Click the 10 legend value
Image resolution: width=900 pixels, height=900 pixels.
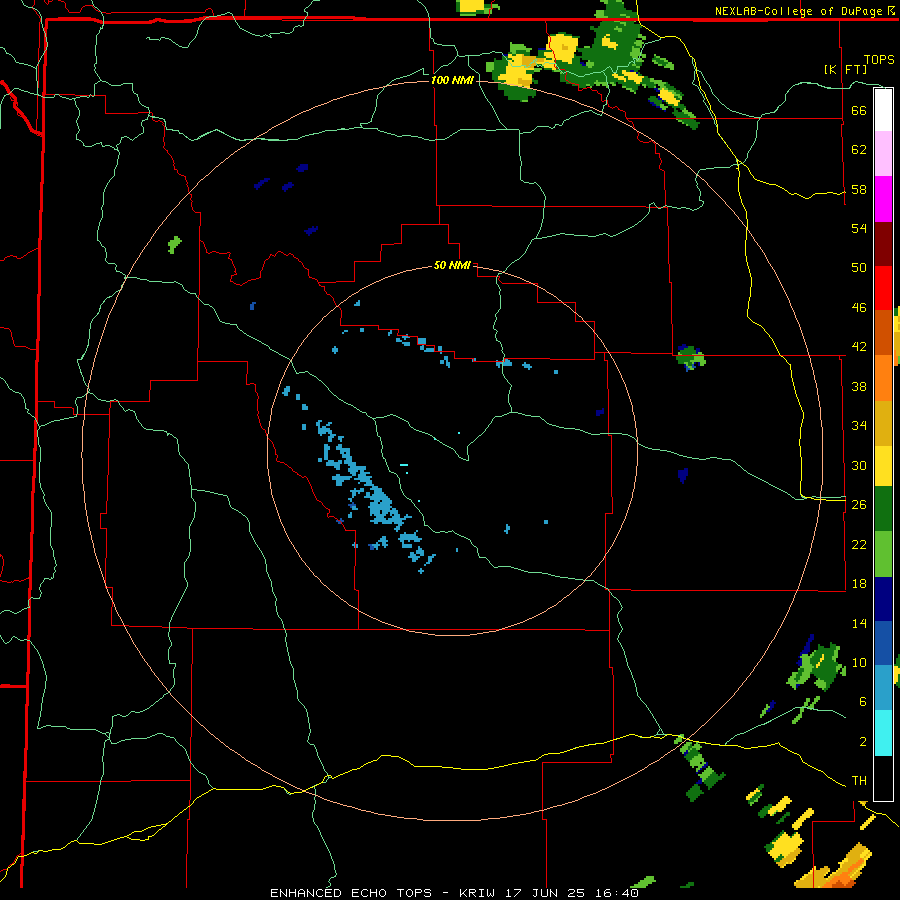859,662
